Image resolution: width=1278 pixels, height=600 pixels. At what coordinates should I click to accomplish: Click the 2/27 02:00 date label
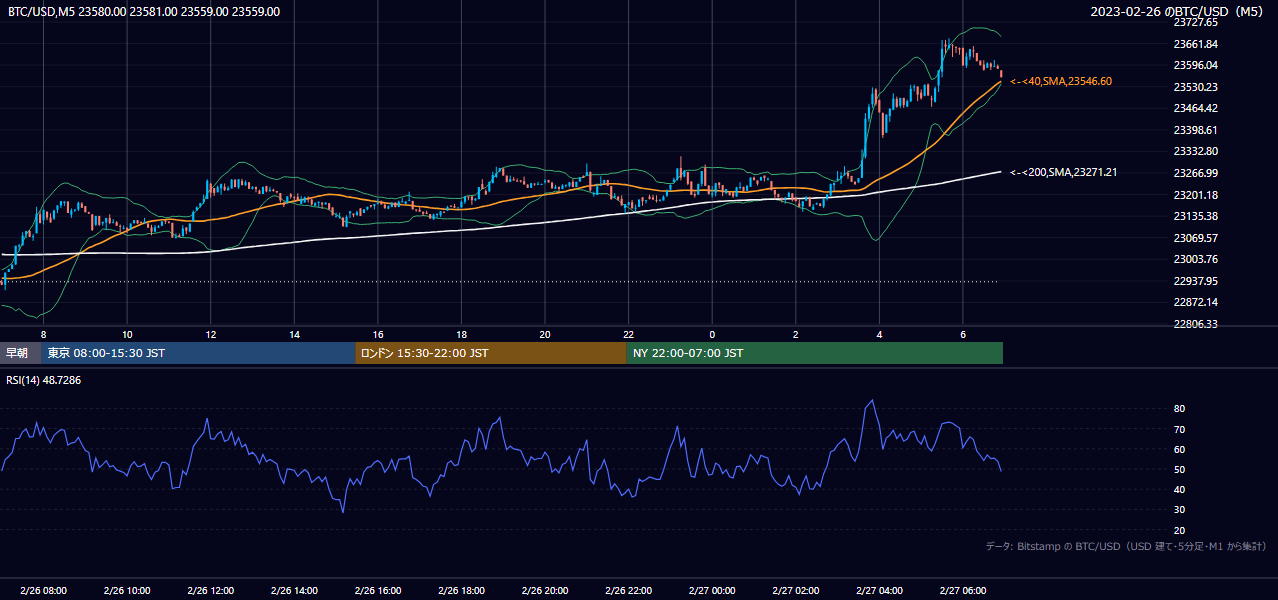click(x=796, y=591)
